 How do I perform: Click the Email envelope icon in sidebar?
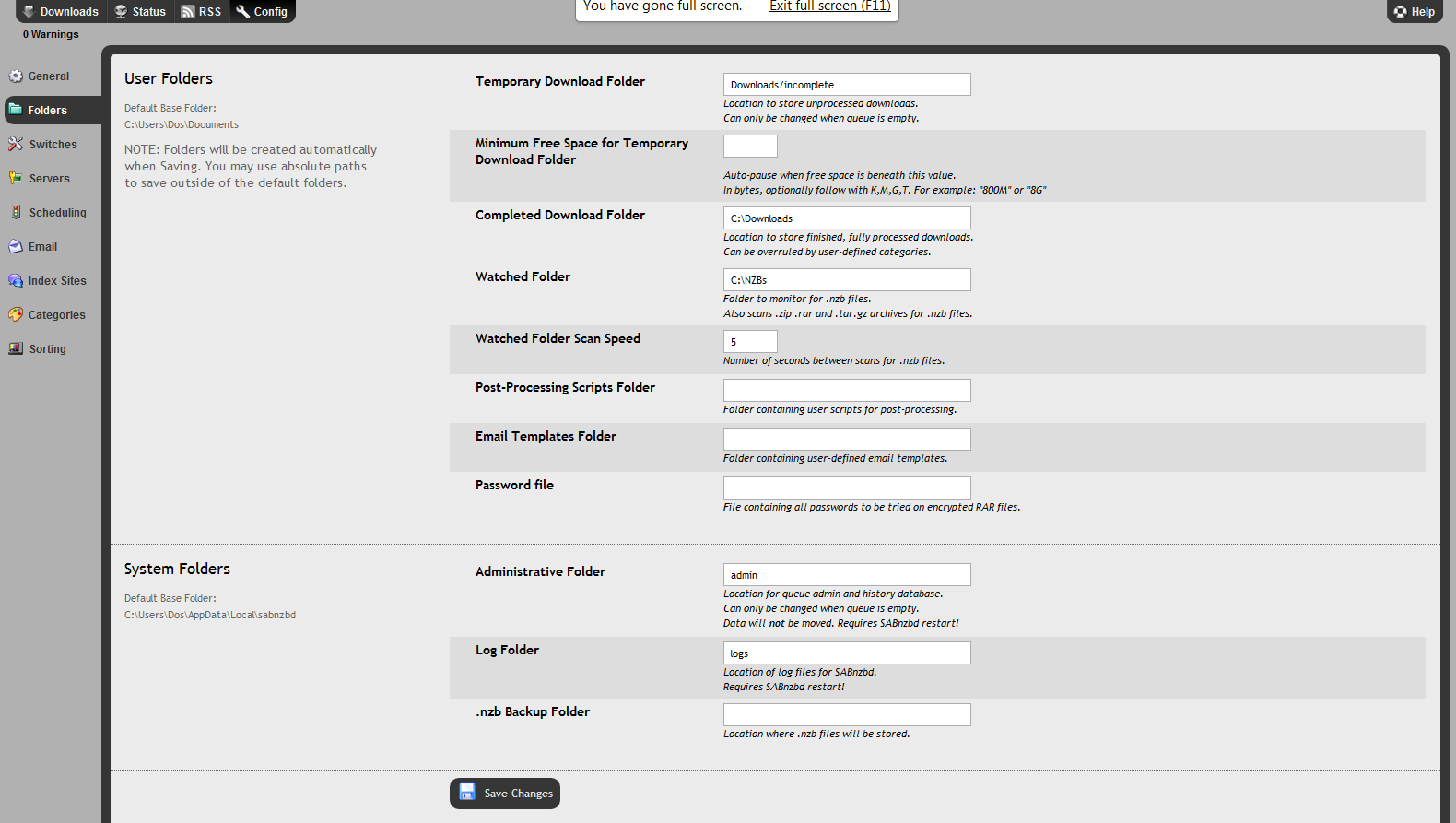coord(16,247)
